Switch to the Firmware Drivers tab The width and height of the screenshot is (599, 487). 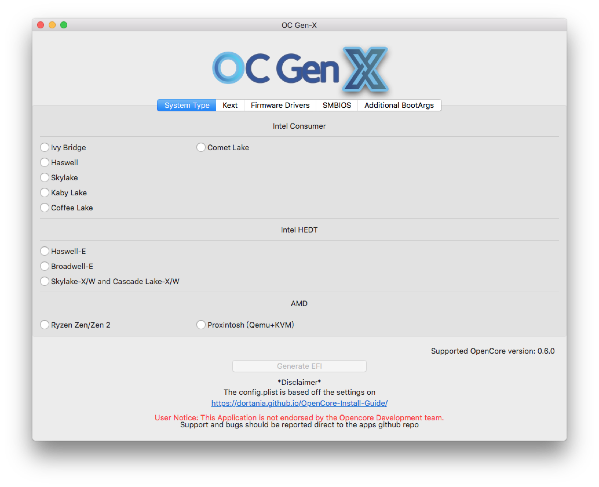(x=280, y=105)
